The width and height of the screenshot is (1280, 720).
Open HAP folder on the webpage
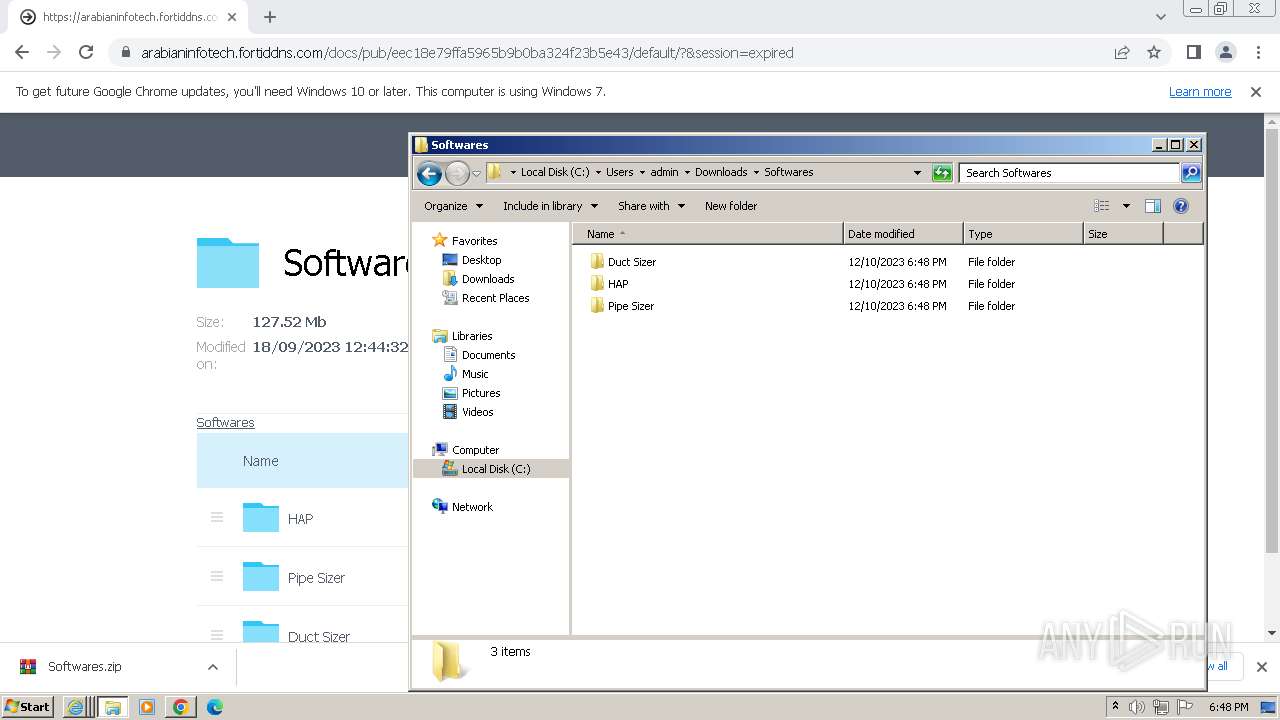[x=300, y=519]
